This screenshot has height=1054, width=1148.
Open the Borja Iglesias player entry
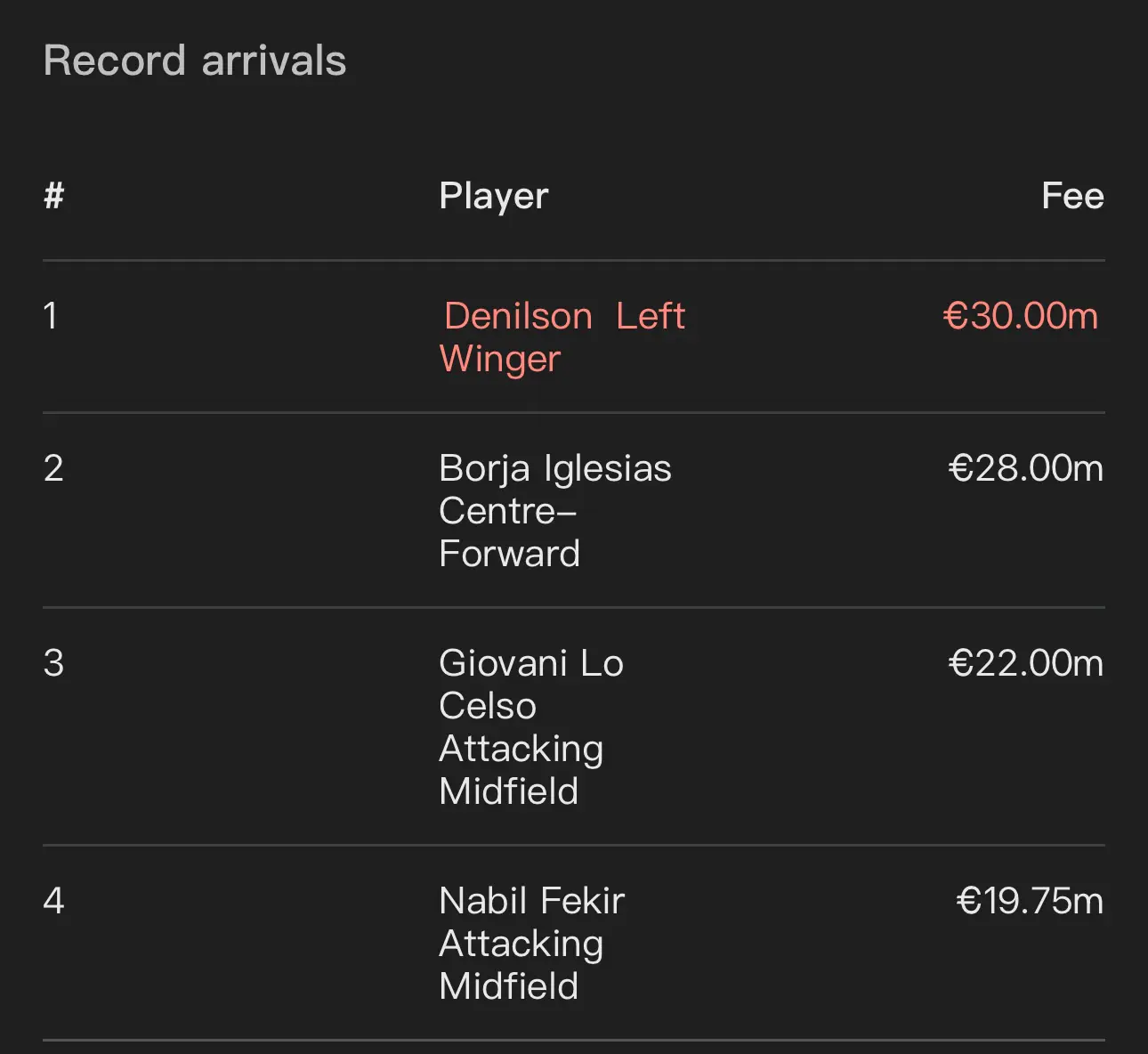555,469
